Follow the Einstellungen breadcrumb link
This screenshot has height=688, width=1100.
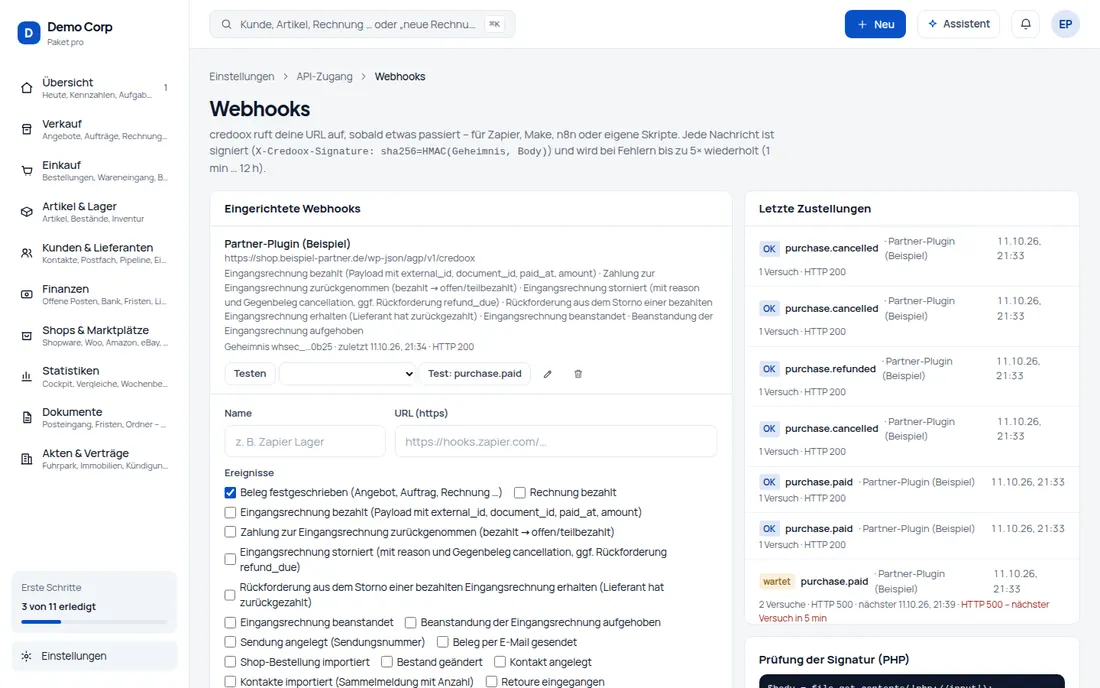[242, 76]
